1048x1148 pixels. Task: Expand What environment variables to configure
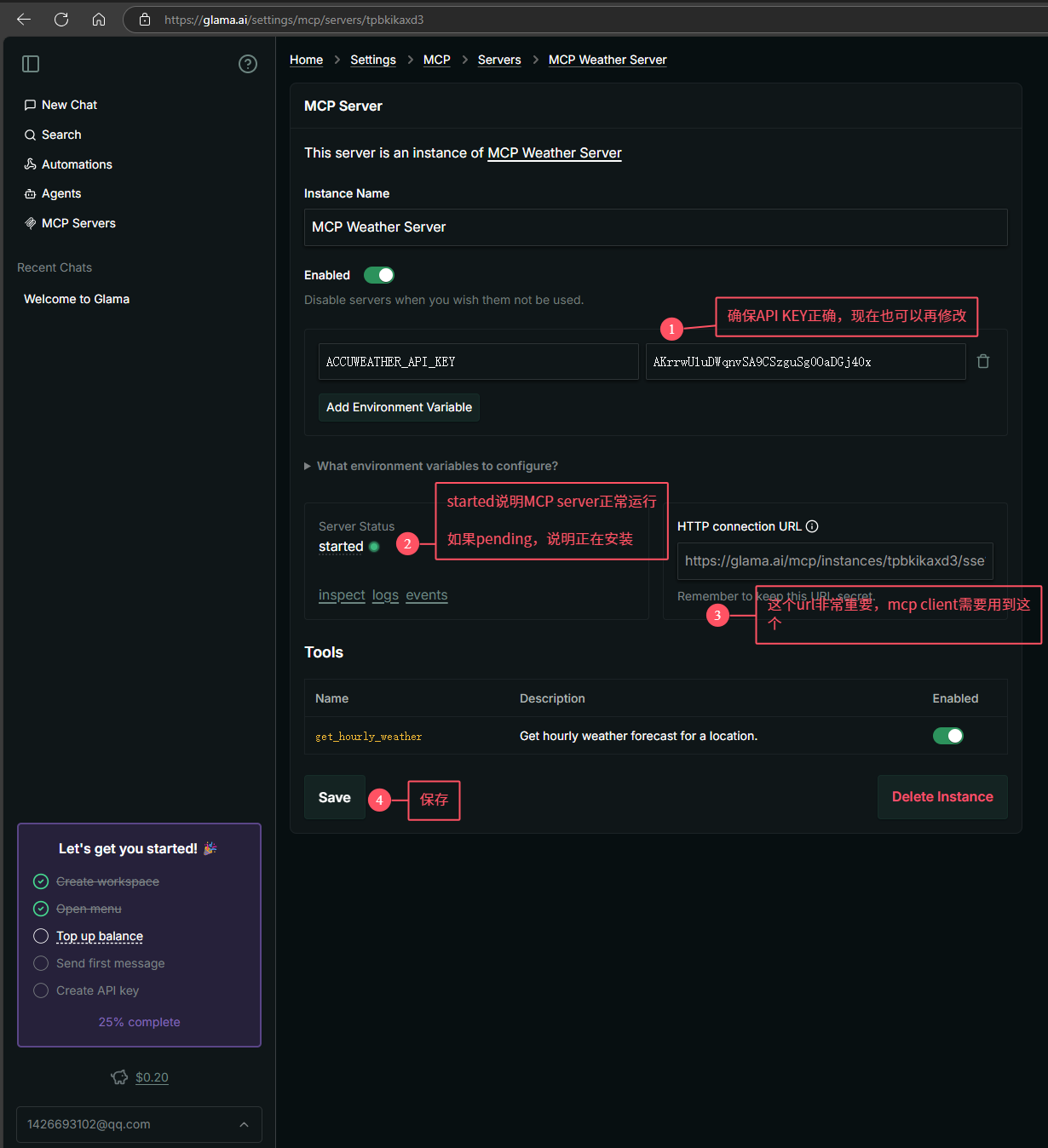(431, 466)
